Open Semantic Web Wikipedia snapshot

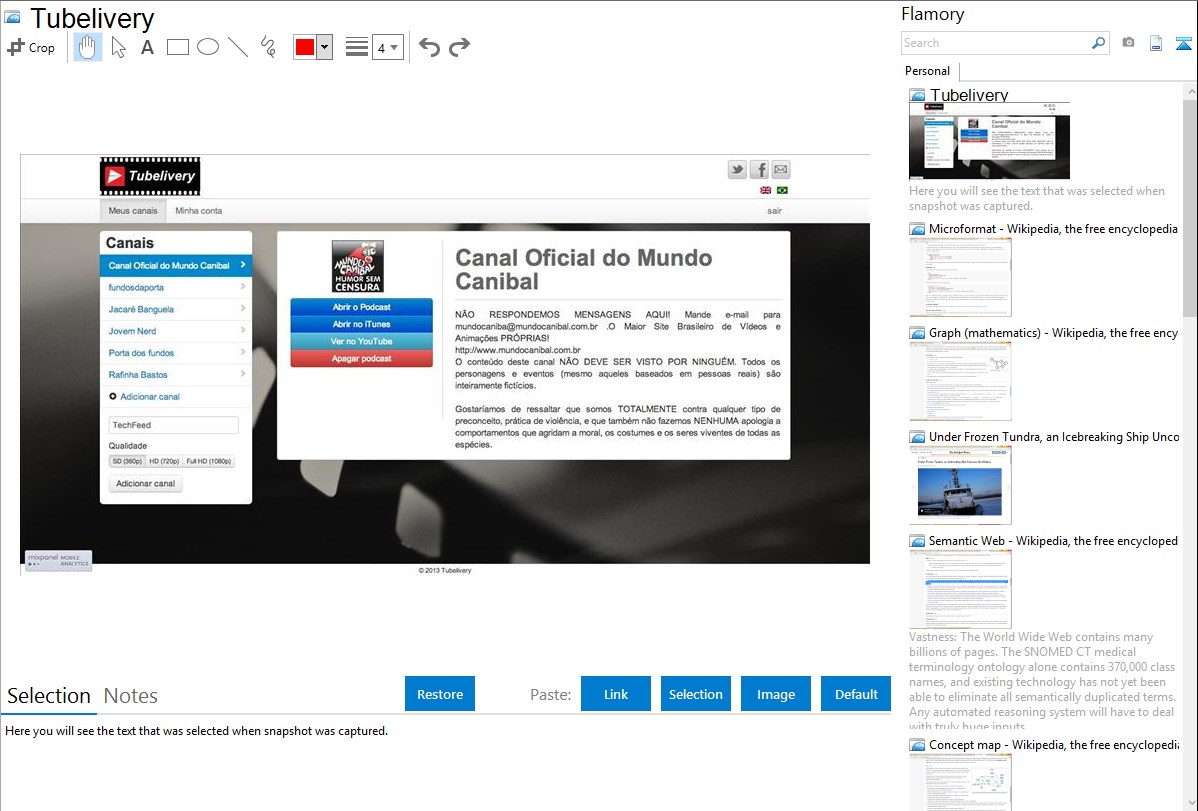(960, 589)
